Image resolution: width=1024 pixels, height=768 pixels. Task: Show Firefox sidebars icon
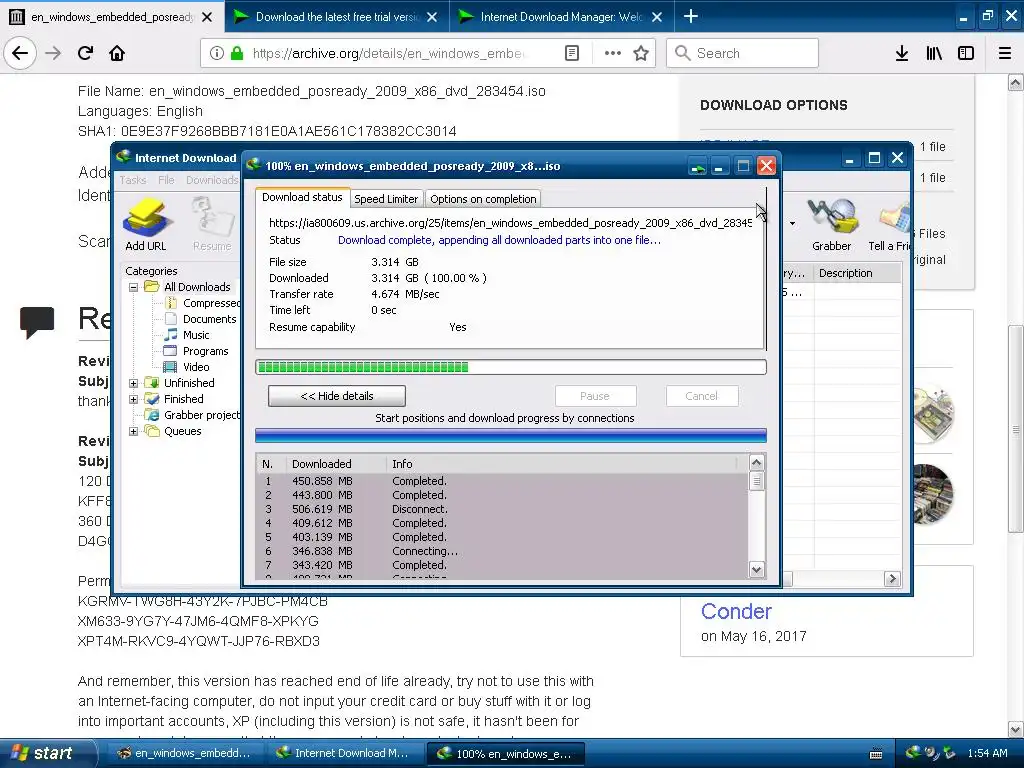(x=966, y=53)
